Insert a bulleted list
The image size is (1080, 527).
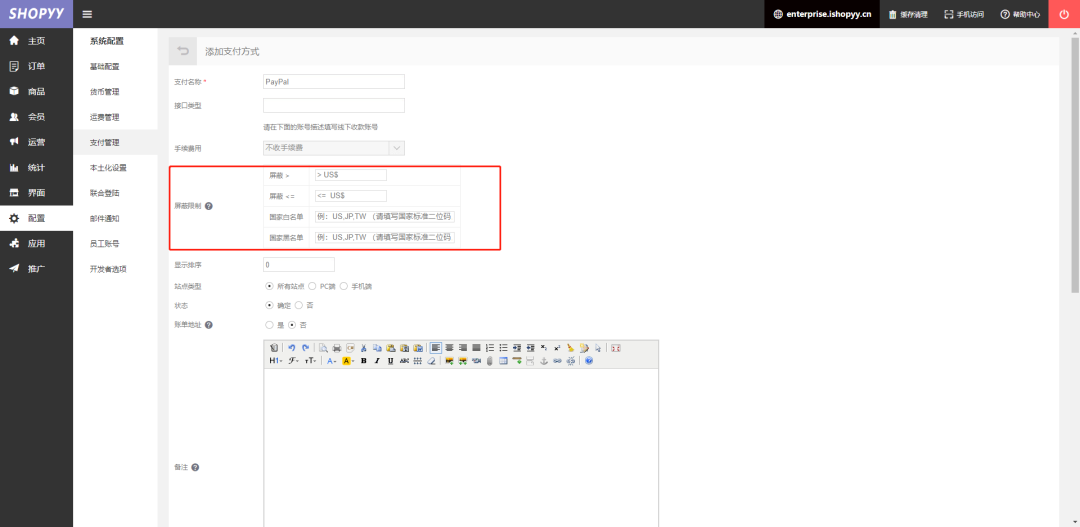(503, 348)
